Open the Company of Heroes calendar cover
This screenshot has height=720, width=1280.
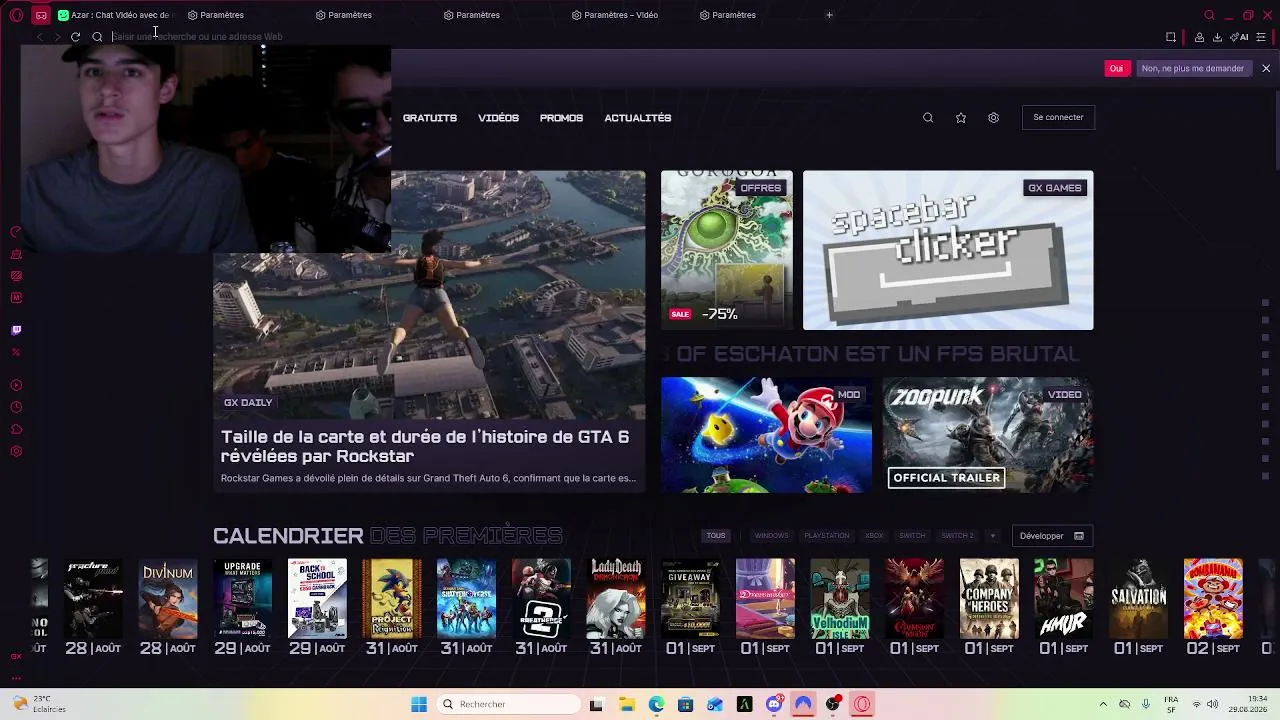click(x=989, y=599)
